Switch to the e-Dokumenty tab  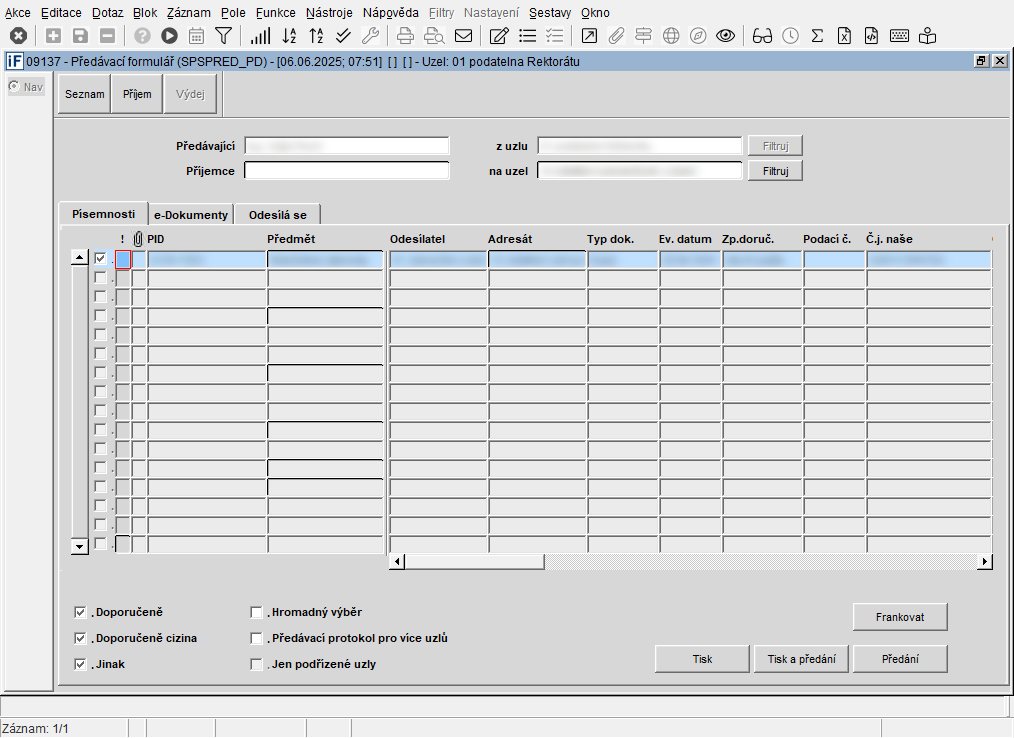[191, 215]
